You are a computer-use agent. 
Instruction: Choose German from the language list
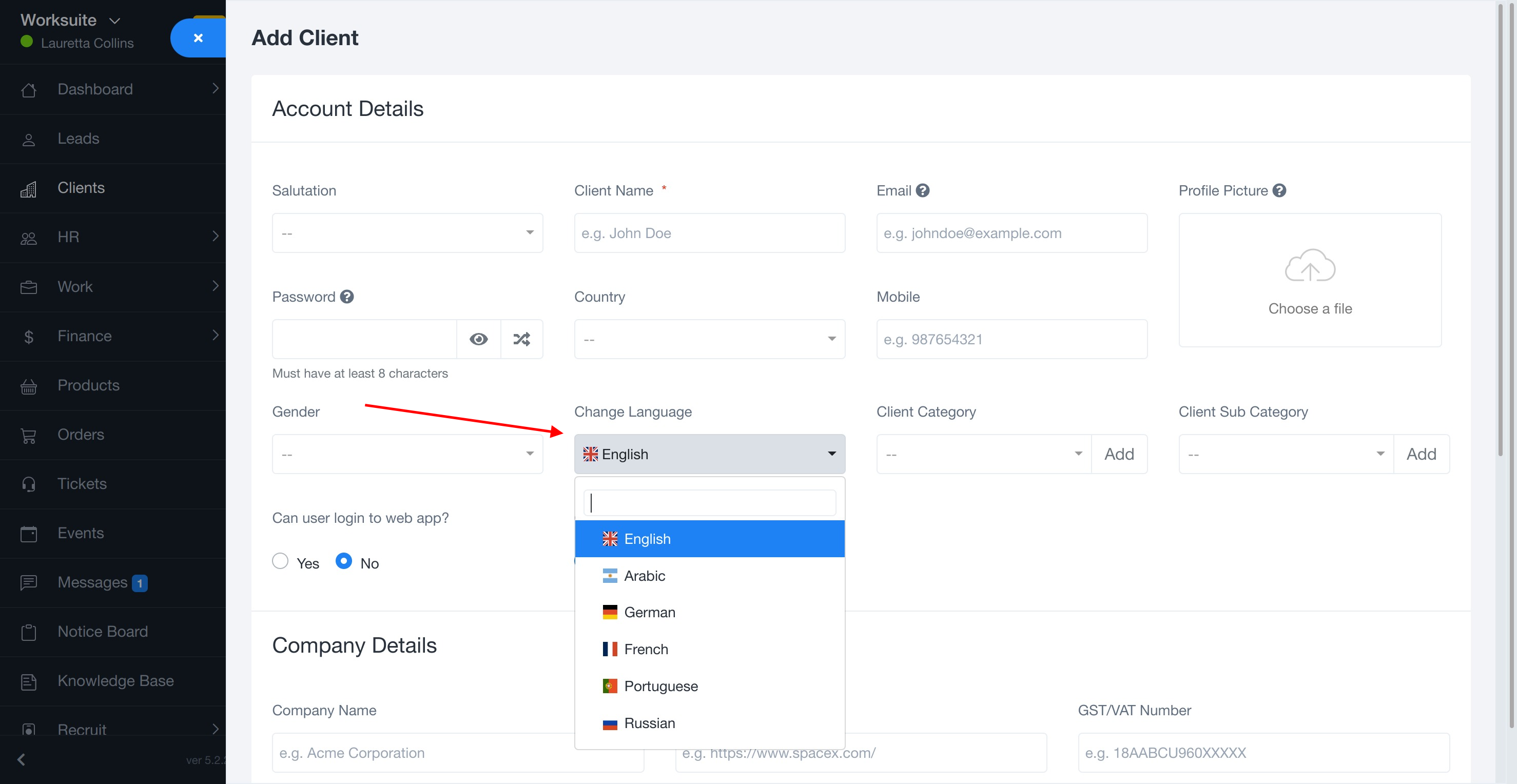point(649,612)
